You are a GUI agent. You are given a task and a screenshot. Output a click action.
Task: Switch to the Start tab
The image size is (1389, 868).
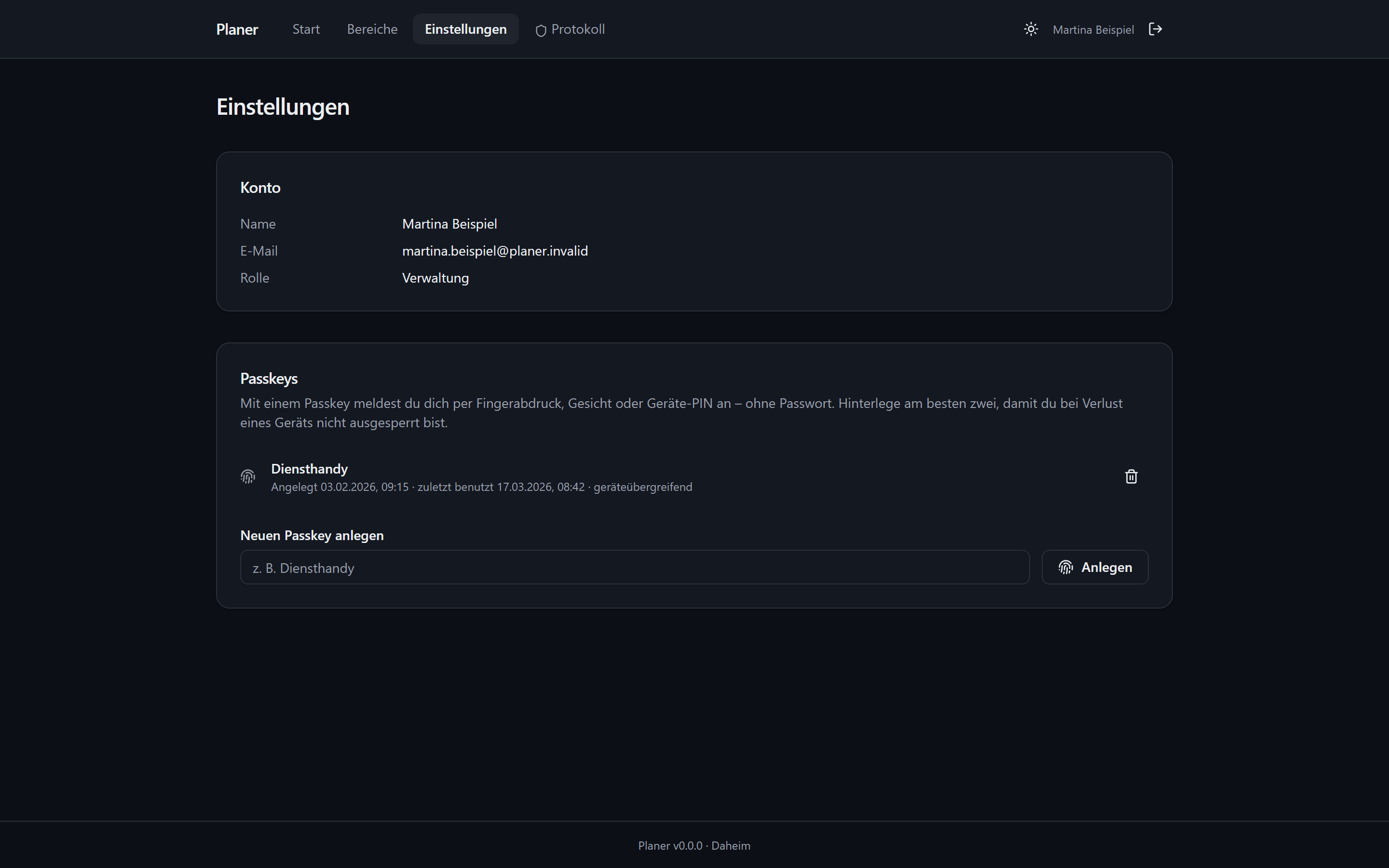pos(306,29)
